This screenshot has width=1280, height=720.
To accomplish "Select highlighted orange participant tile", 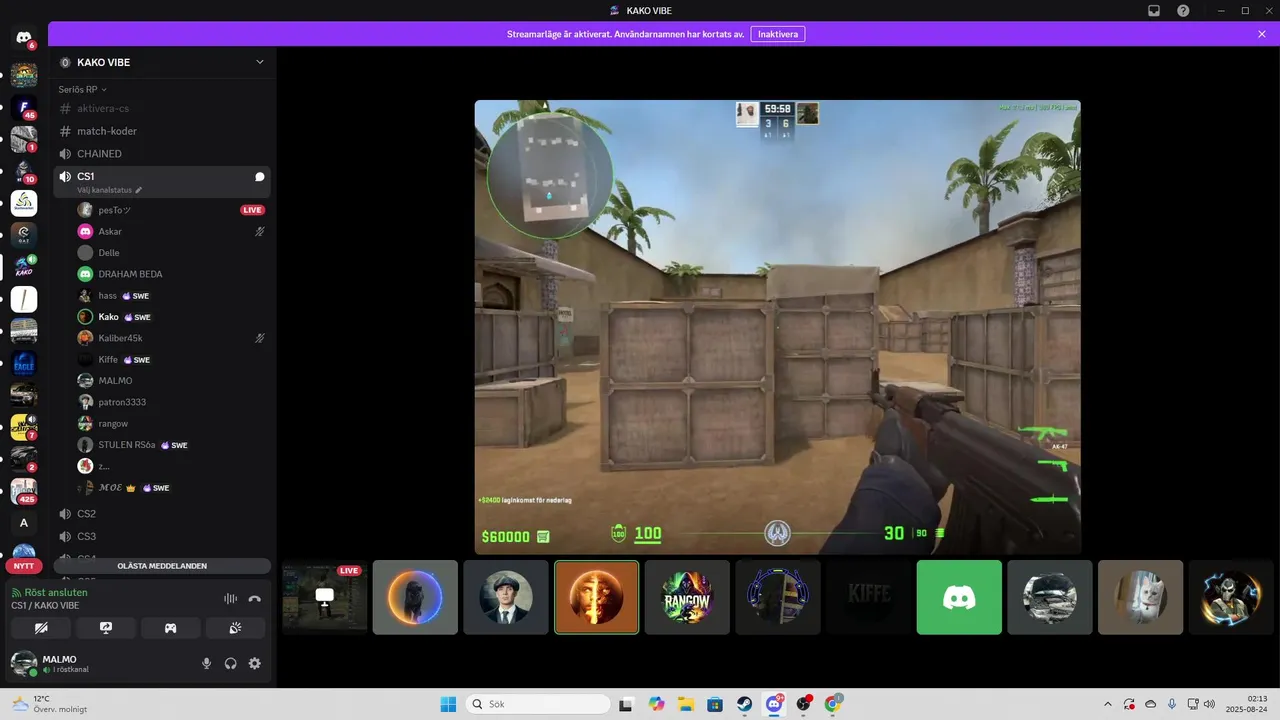I will pos(596,597).
